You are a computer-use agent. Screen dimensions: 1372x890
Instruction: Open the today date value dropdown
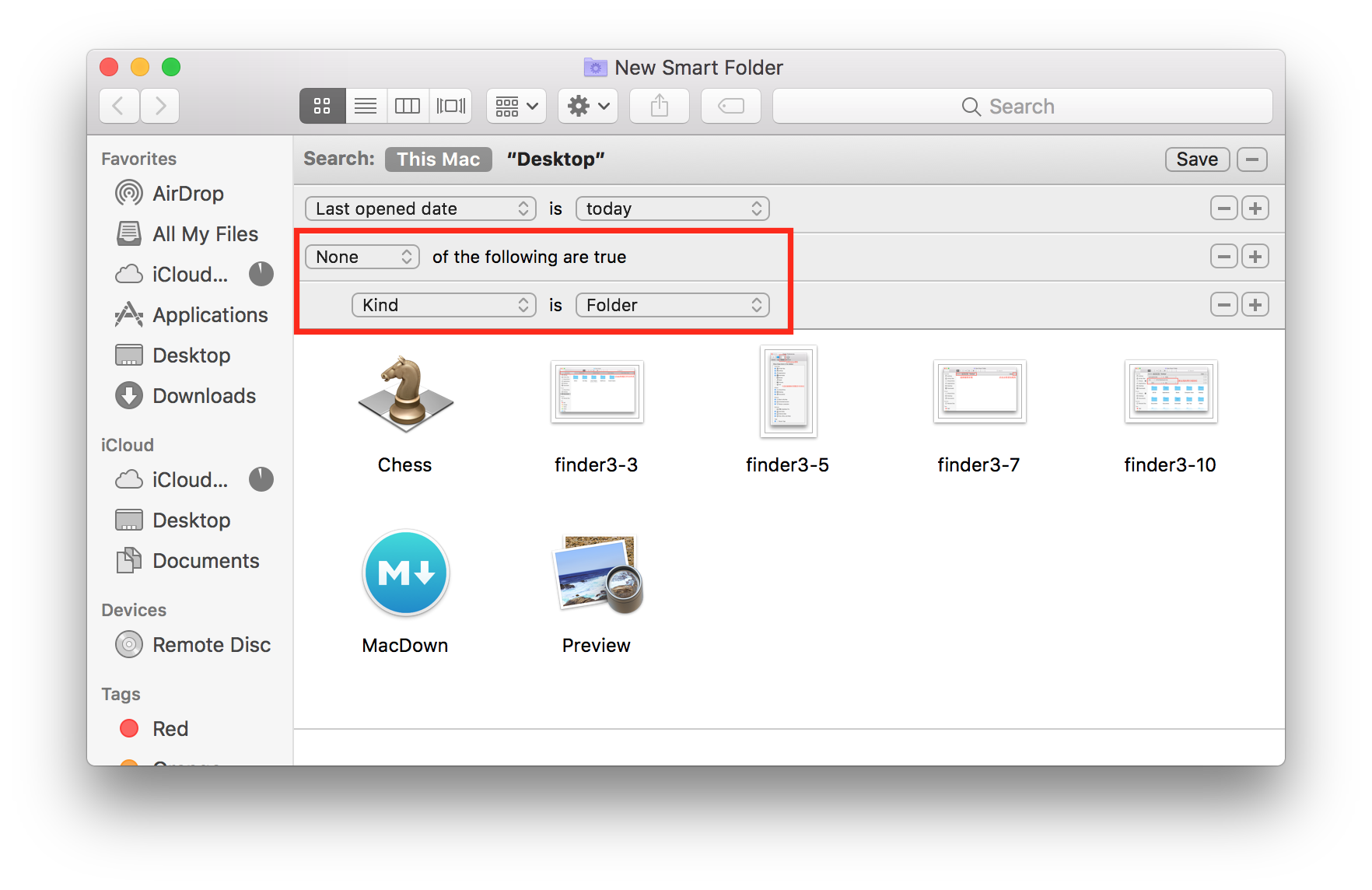pyautogui.click(x=672, y=208)
